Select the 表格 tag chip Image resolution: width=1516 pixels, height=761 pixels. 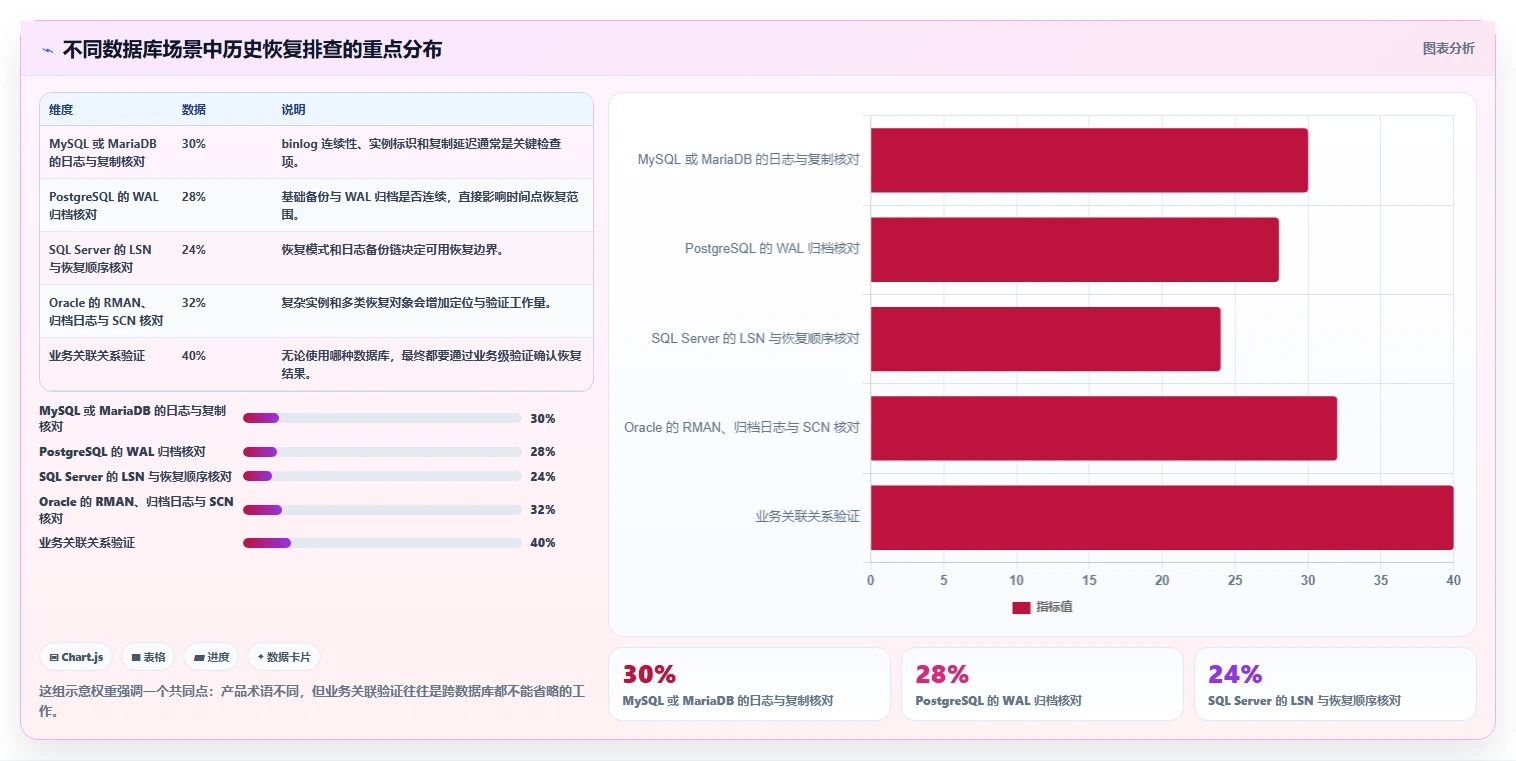(148, 657)
